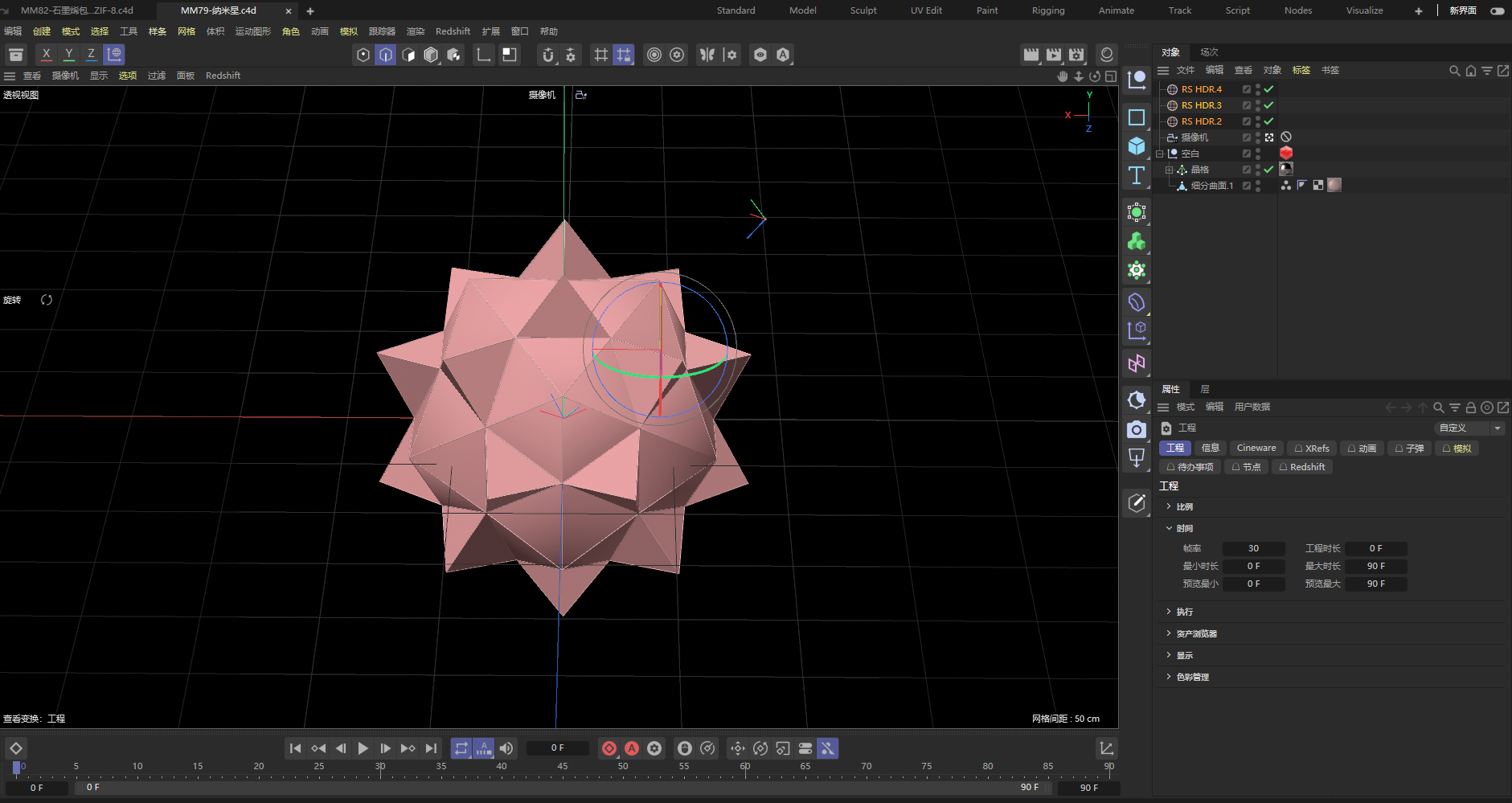Expand the 显示 attribute section
The height and width of the screenshot is (803, 1512).
coord(1169,655)
